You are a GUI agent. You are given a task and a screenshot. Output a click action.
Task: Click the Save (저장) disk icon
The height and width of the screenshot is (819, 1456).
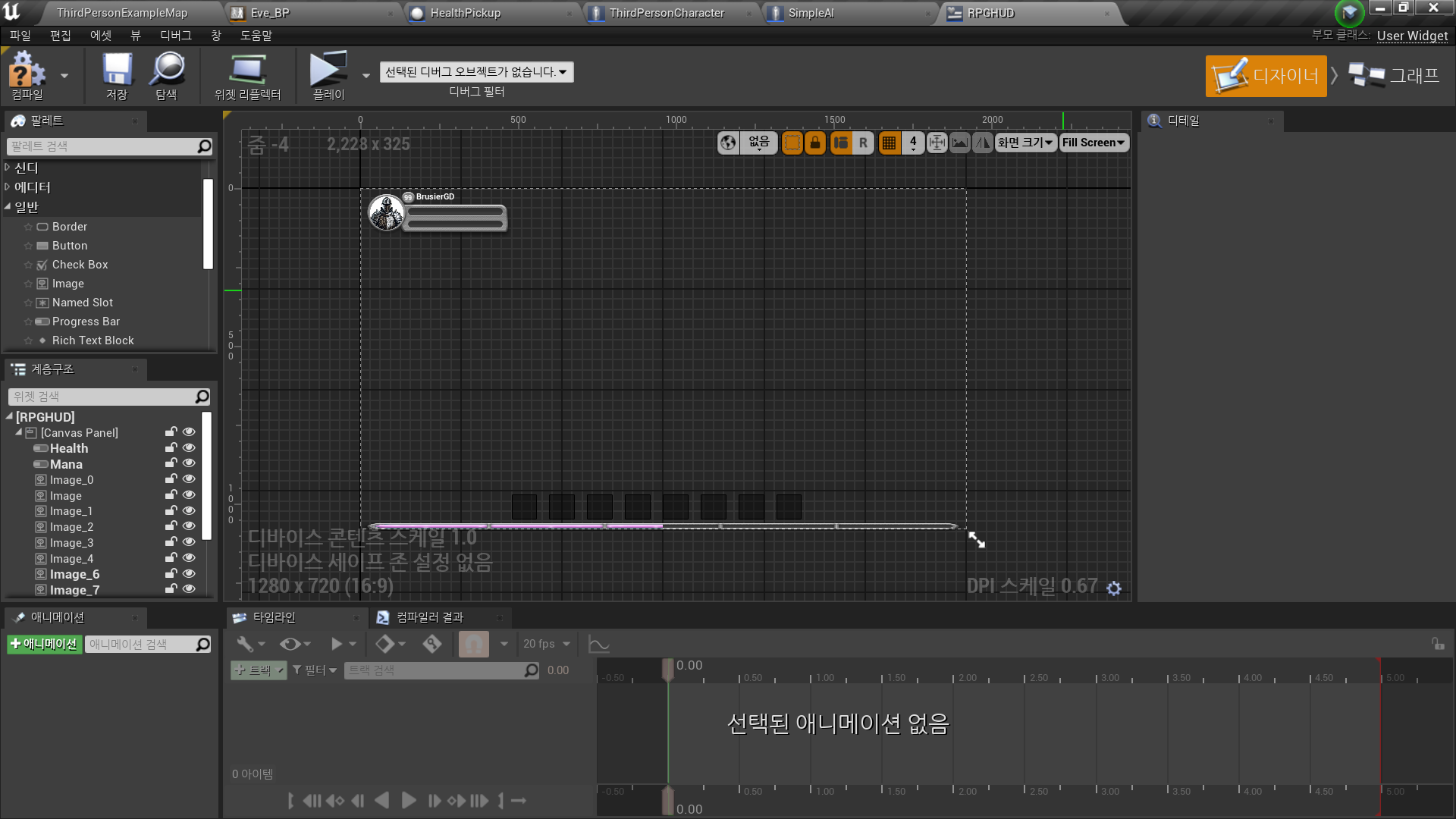tap(117, 70)
